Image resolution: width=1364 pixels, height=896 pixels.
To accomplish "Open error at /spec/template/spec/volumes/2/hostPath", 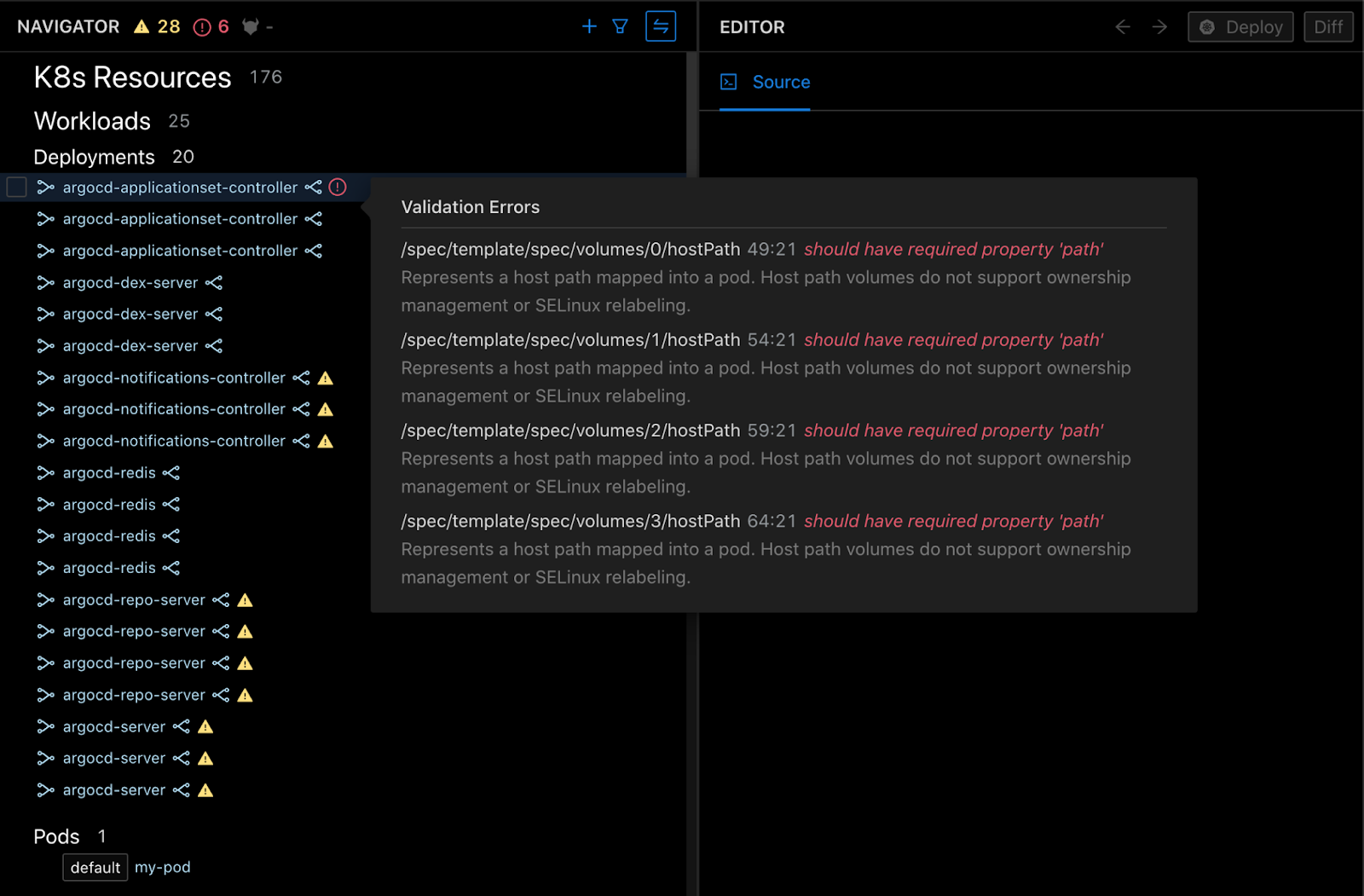I will pos(570,431).
